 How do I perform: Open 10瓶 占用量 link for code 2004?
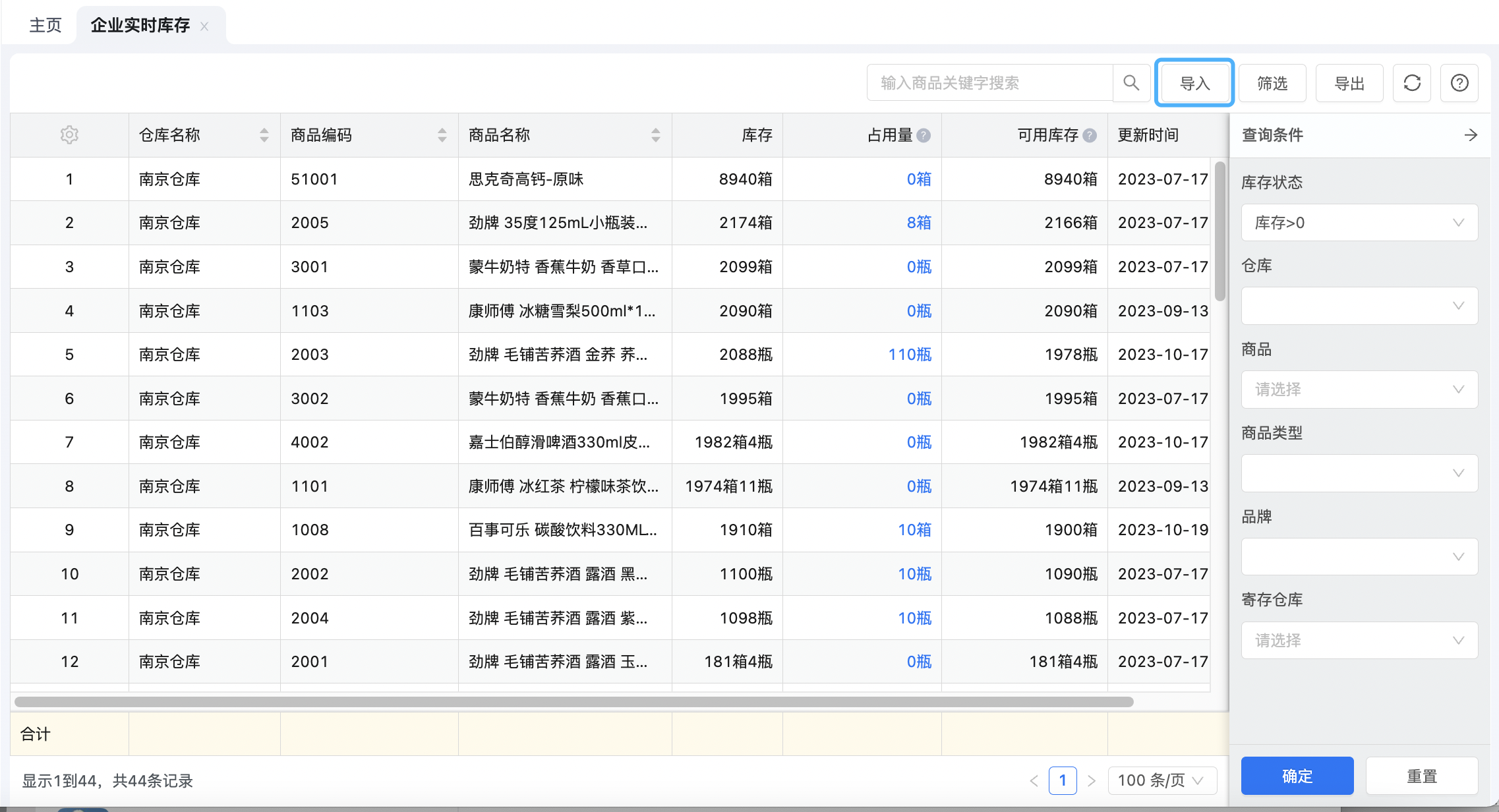click(x=915, y=618)
